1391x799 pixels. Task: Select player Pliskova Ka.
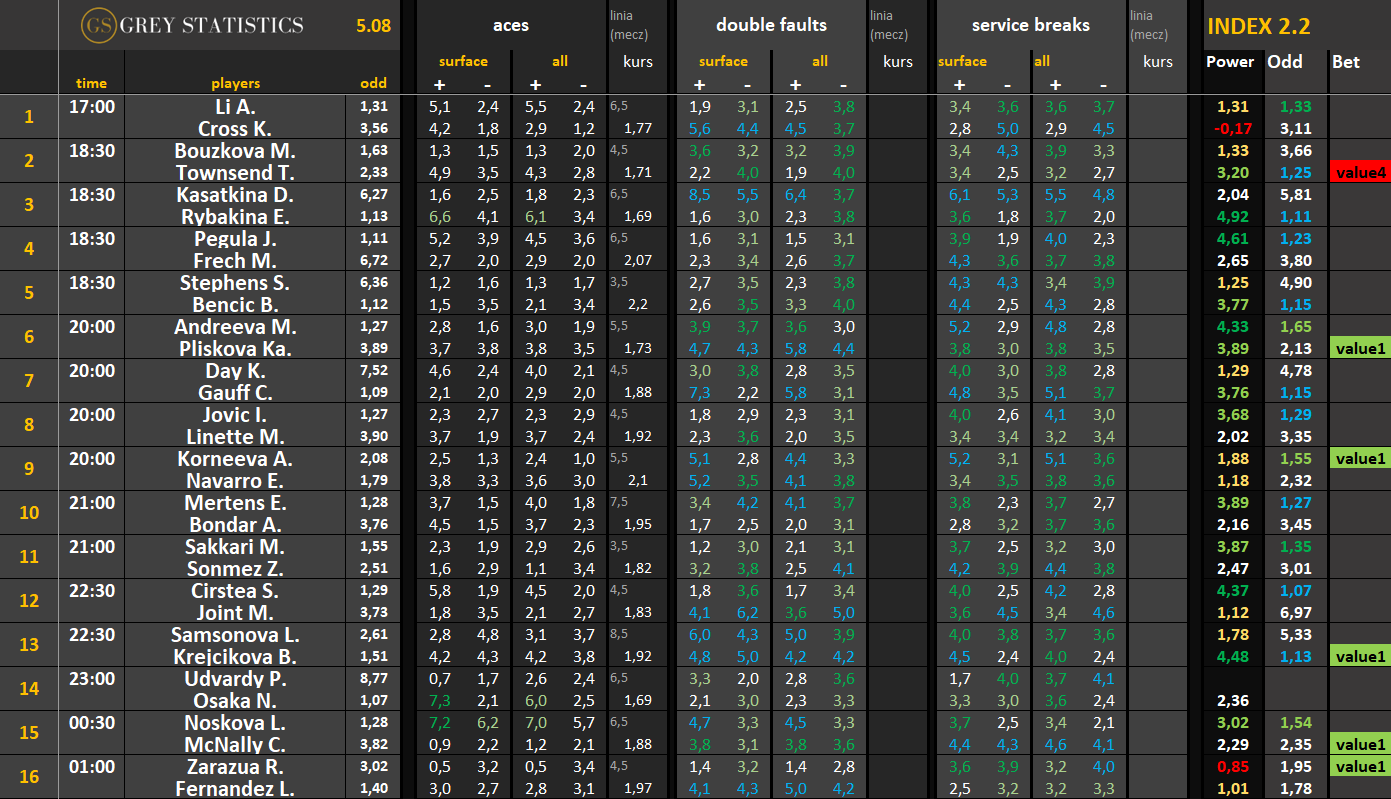click(x=235, y=348)
